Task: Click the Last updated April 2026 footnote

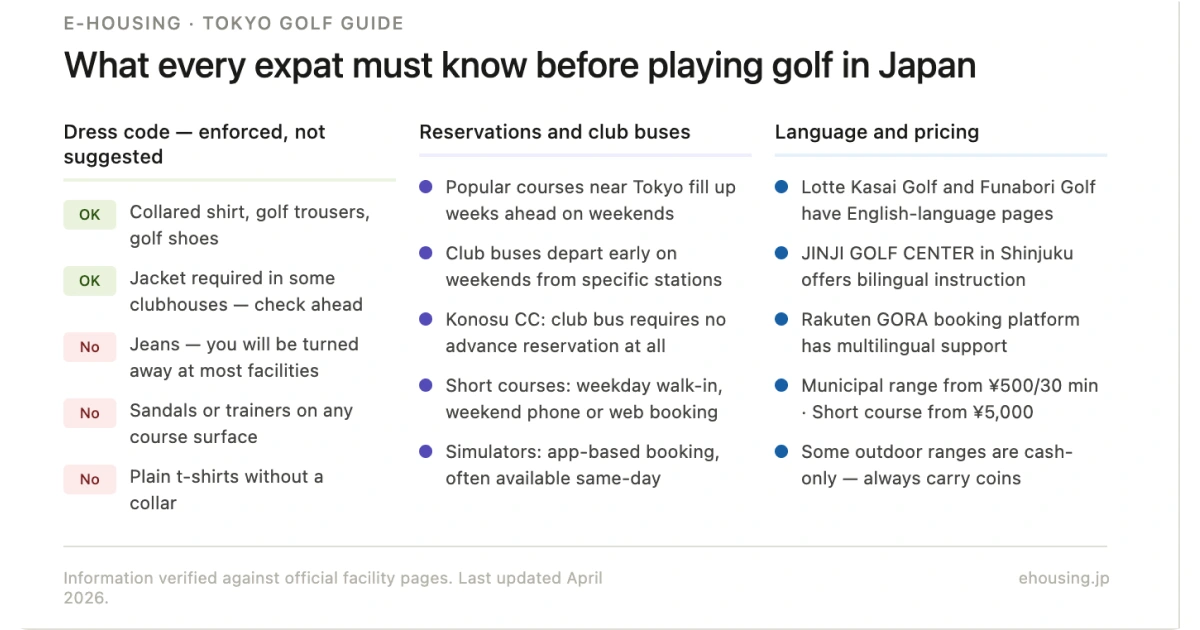Action: 333,588
